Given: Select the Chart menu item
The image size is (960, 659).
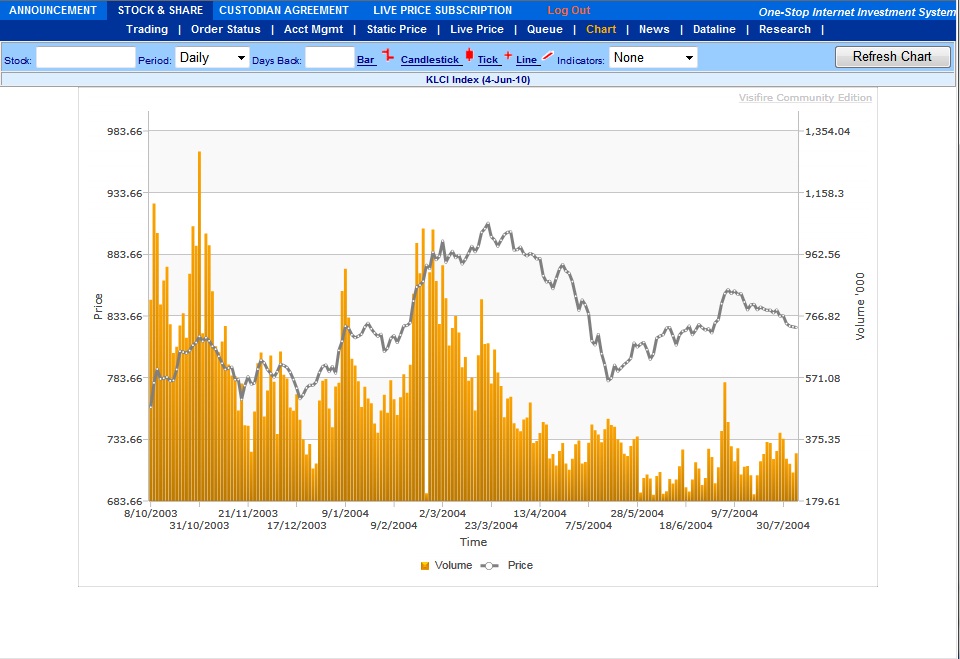Looking at the screenshot, I should (x=601, y=29).
